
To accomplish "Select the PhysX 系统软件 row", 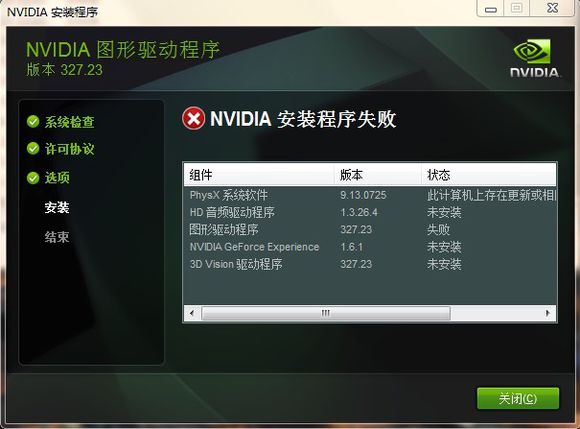I will click(370, 195).
